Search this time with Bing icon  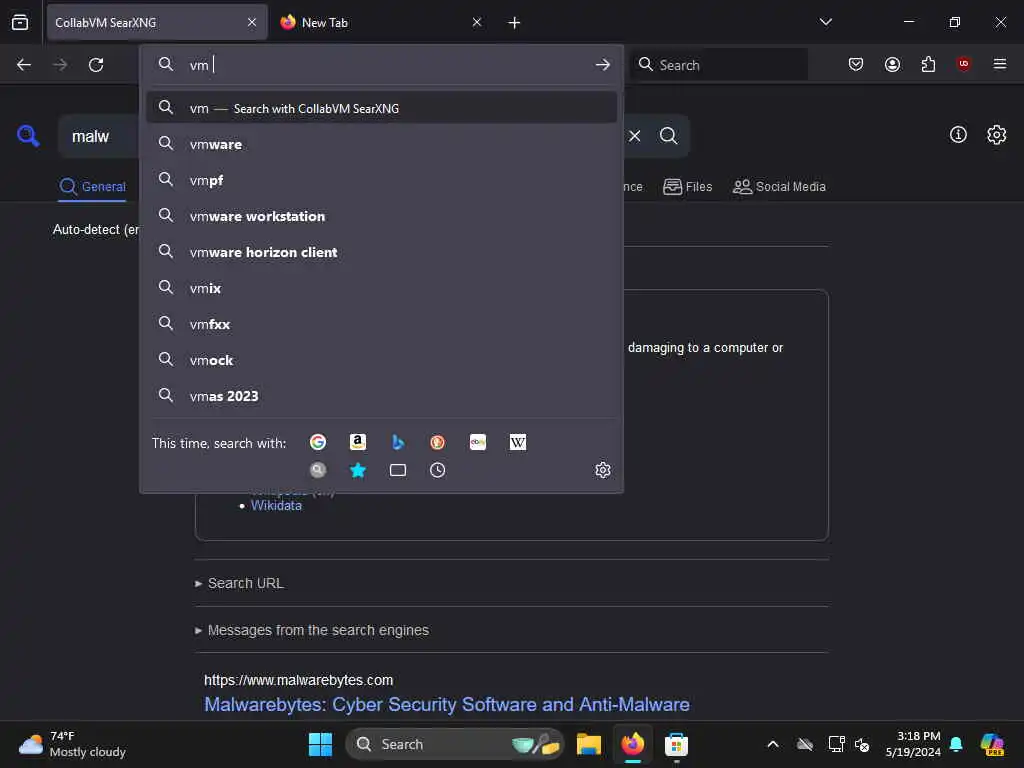(x=398, y=442)
